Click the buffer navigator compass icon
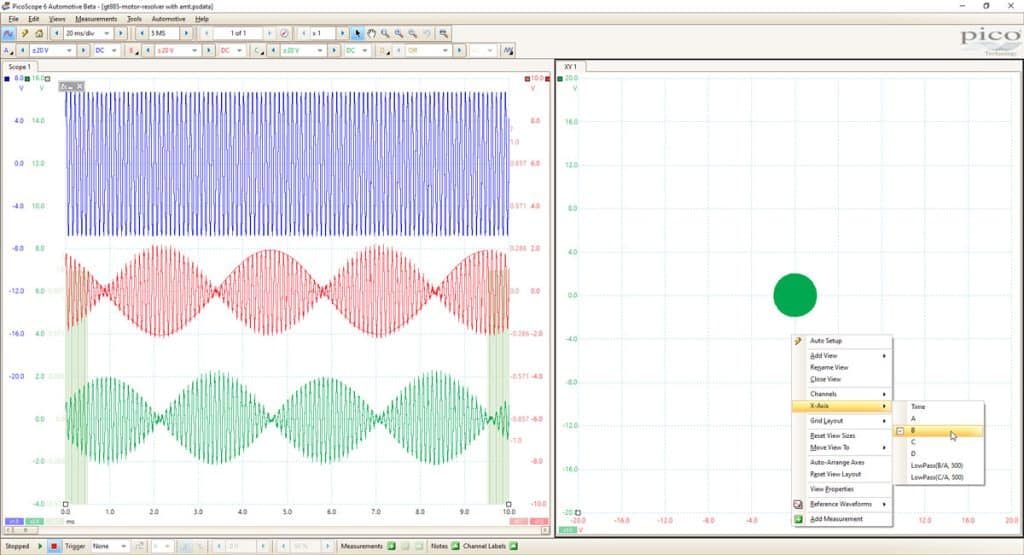 (284, 33)
